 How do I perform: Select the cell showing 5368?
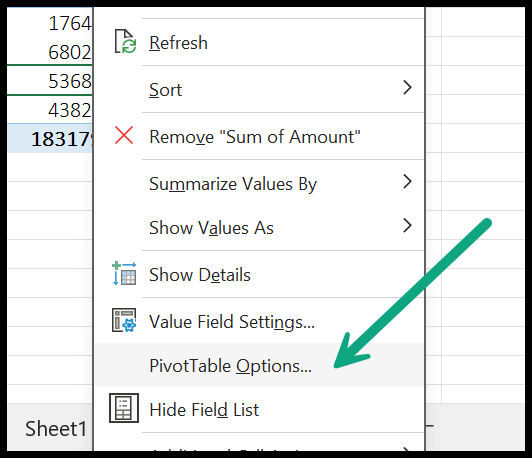[x=50, y=81]
